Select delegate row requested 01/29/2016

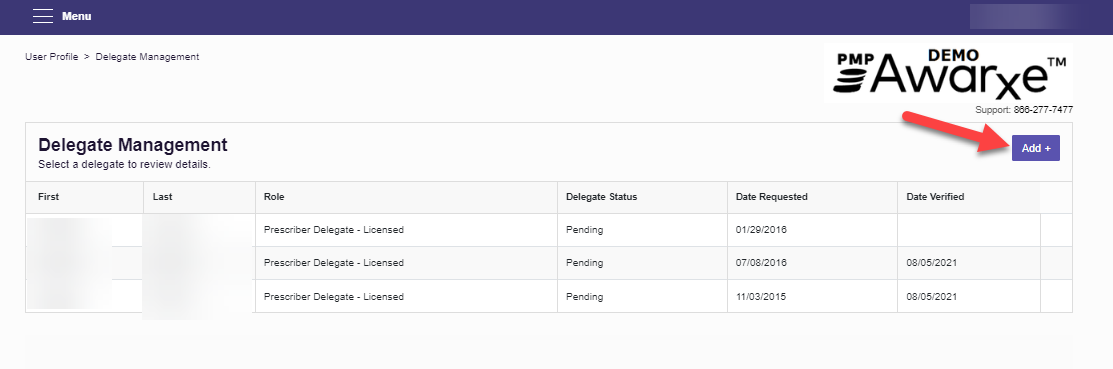click(x=549, y=230)
